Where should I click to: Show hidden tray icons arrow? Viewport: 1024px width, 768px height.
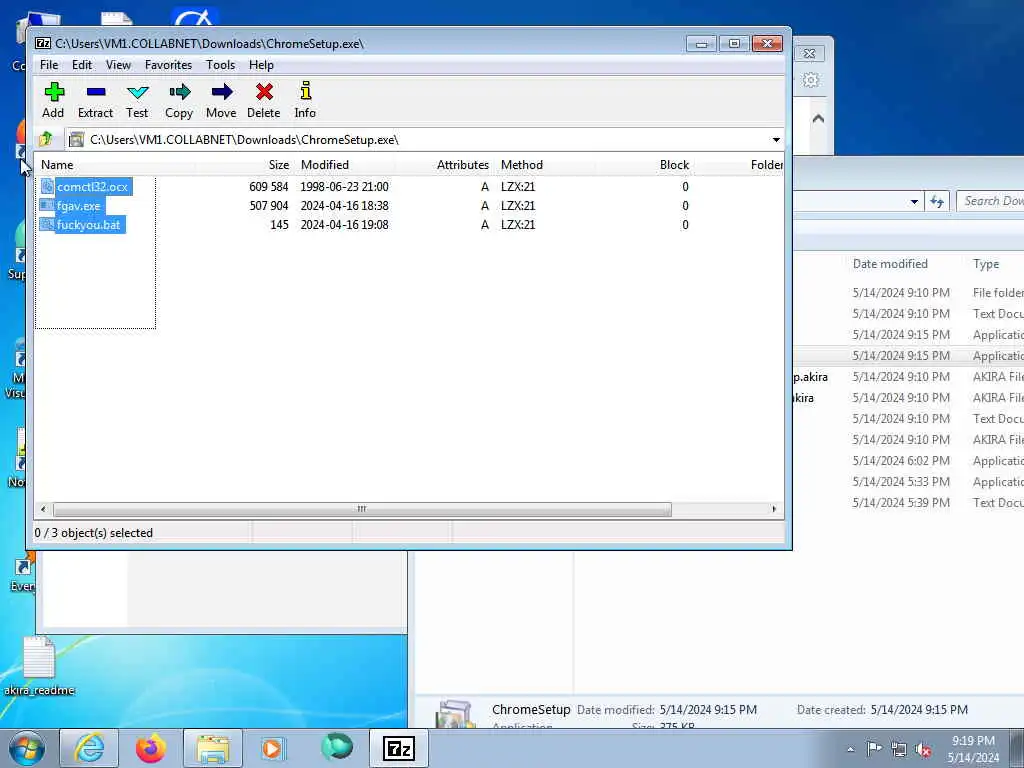click(x=850, y=750)
